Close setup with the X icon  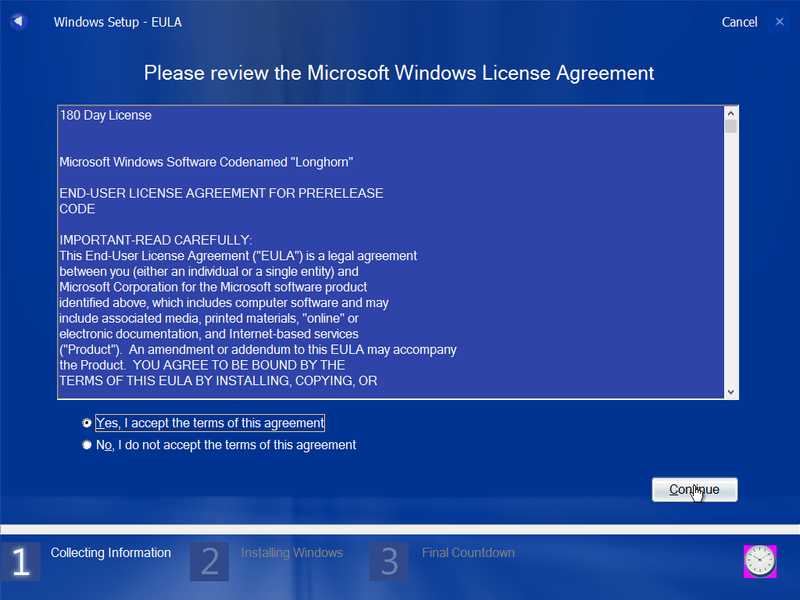coord(779,21)
